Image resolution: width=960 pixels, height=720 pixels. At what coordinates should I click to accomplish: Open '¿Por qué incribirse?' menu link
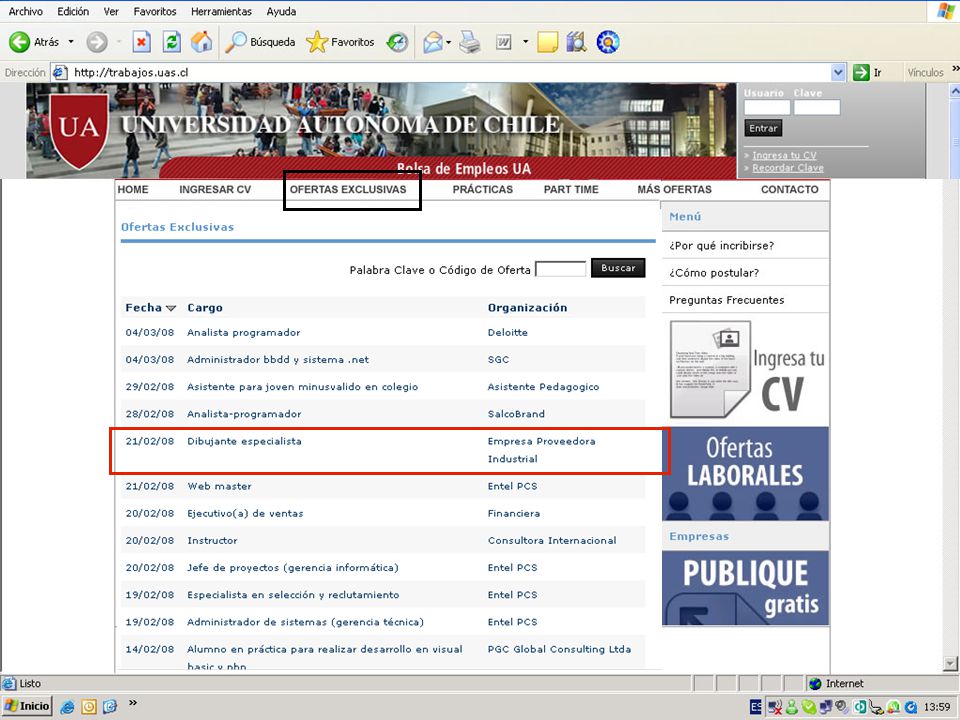pos(721,246)
